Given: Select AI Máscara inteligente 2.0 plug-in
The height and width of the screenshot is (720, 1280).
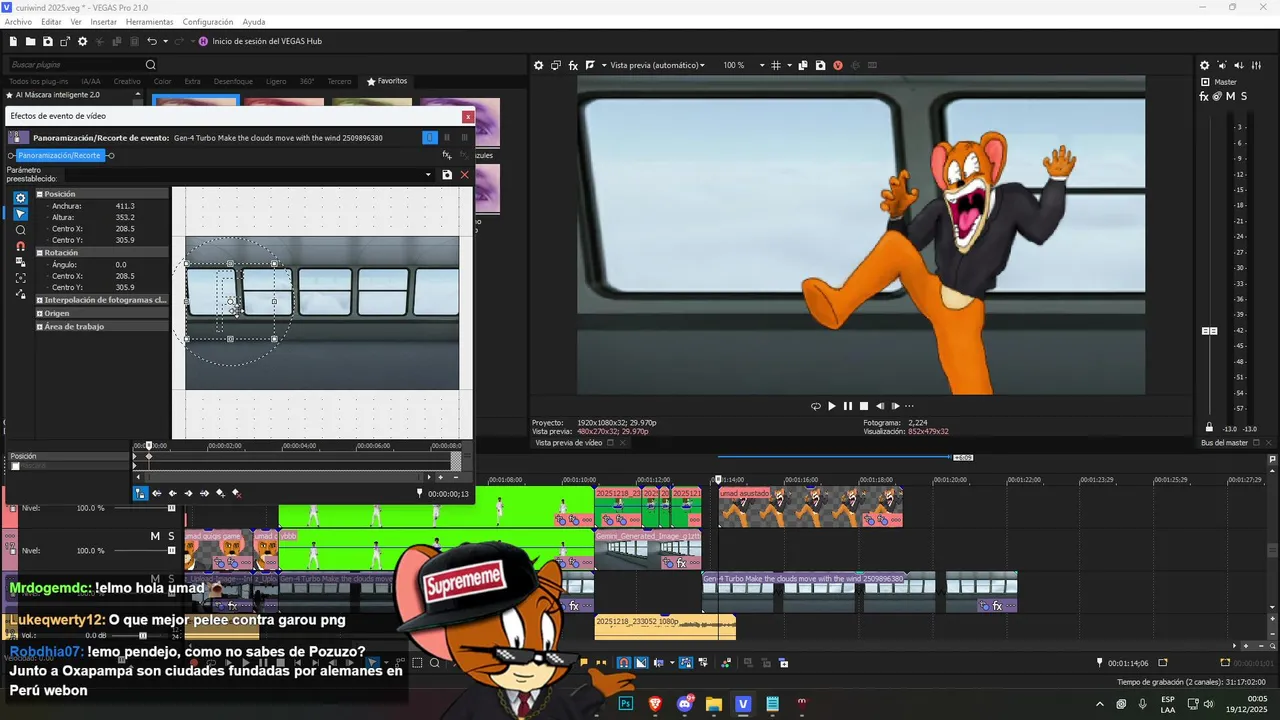Looking at the screenshot, I should pos(57,95).
